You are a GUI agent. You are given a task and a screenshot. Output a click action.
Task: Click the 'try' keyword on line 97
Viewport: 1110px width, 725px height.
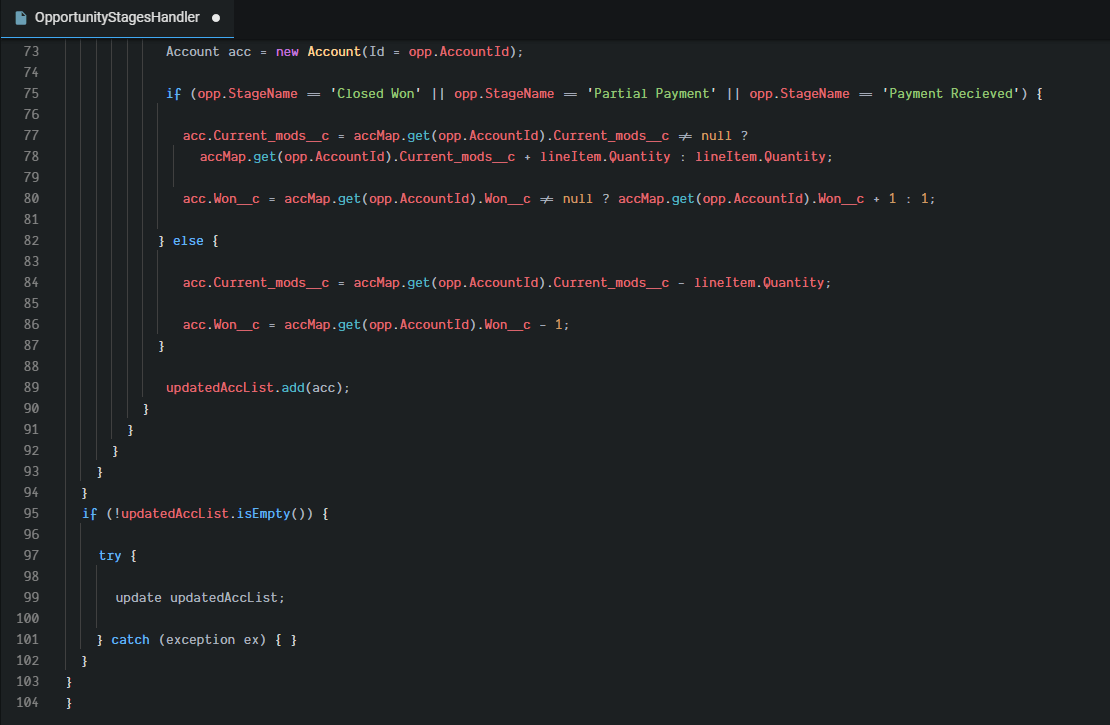click(110, 555)
